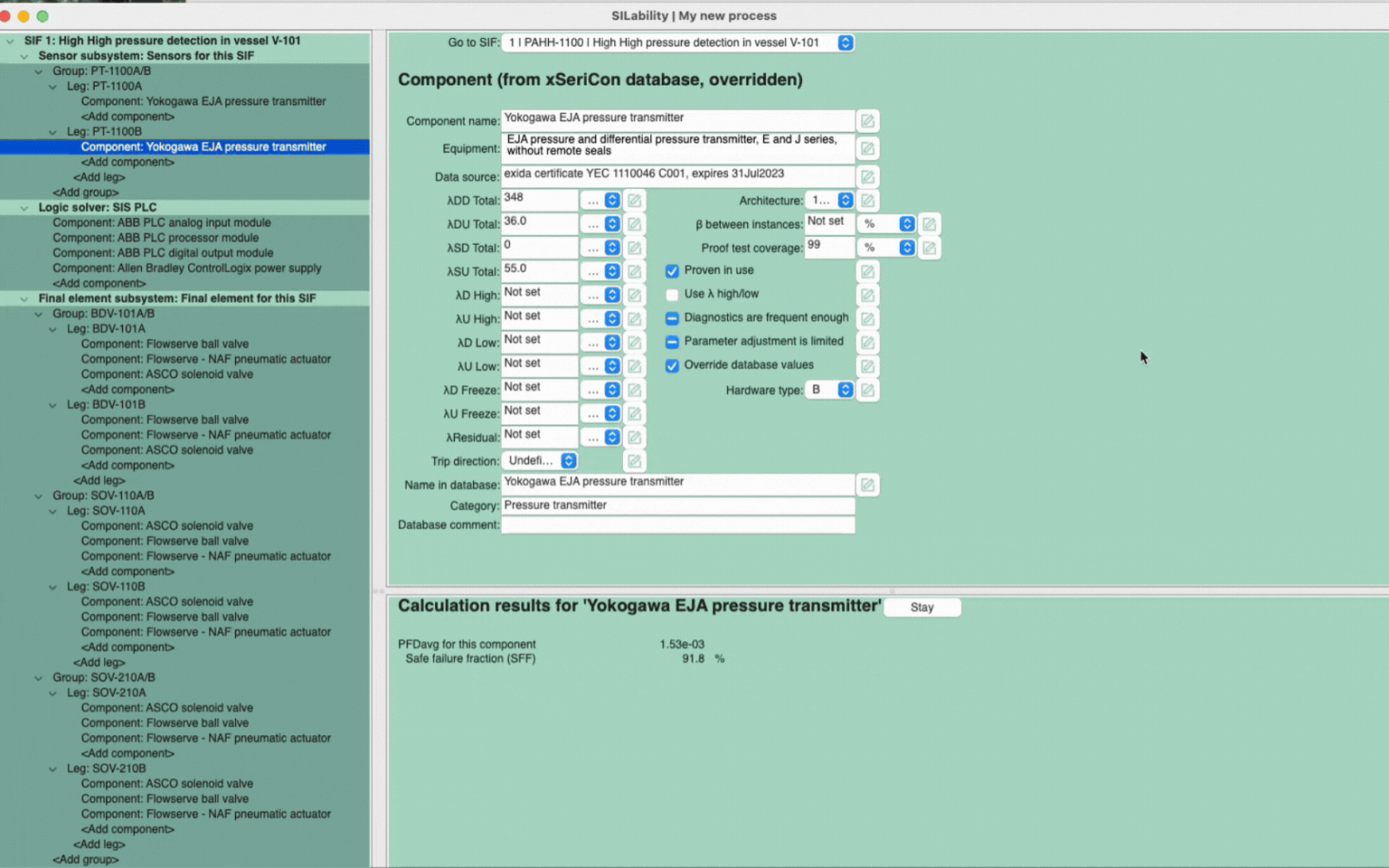
Task: Collapse the Group: BDV-101A/B tree node
Action: pos(39,314)
